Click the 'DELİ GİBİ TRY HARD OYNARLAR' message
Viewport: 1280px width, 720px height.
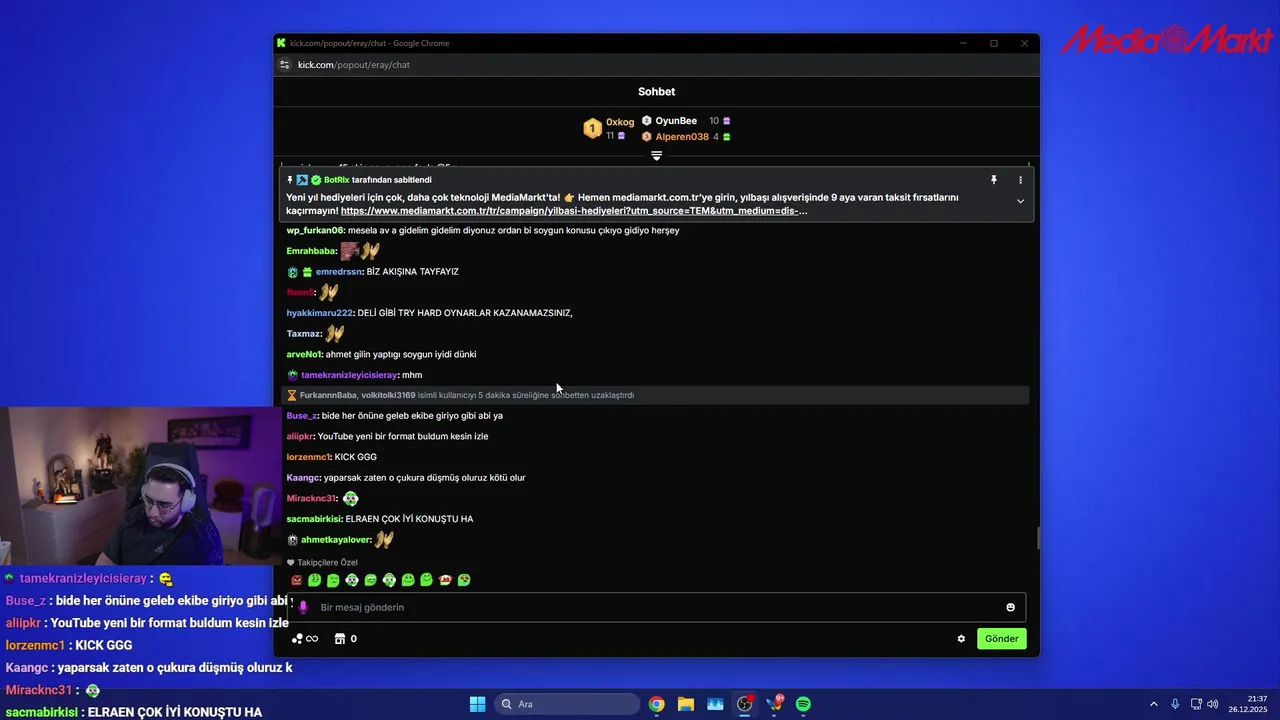[465, 313]
